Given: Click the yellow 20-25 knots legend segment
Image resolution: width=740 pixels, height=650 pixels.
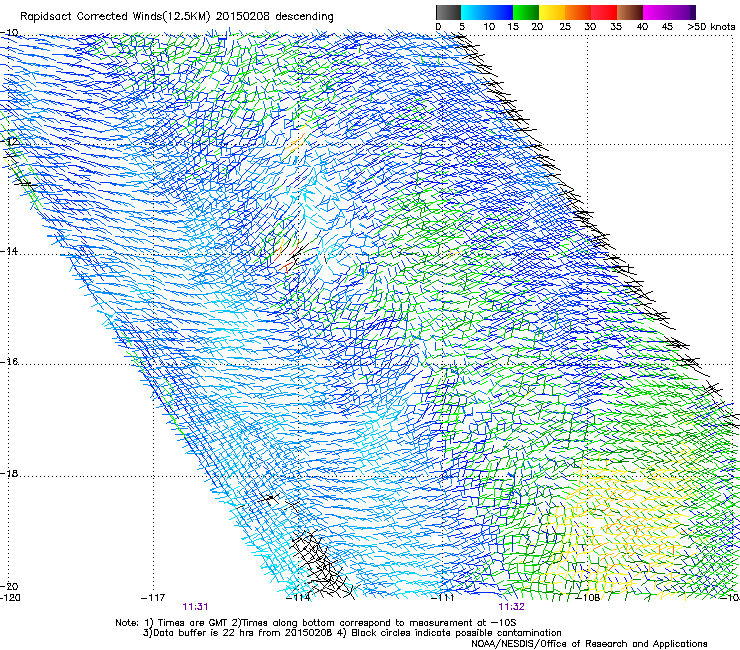Looking at the screenshot, I should [x=552, y=12].
